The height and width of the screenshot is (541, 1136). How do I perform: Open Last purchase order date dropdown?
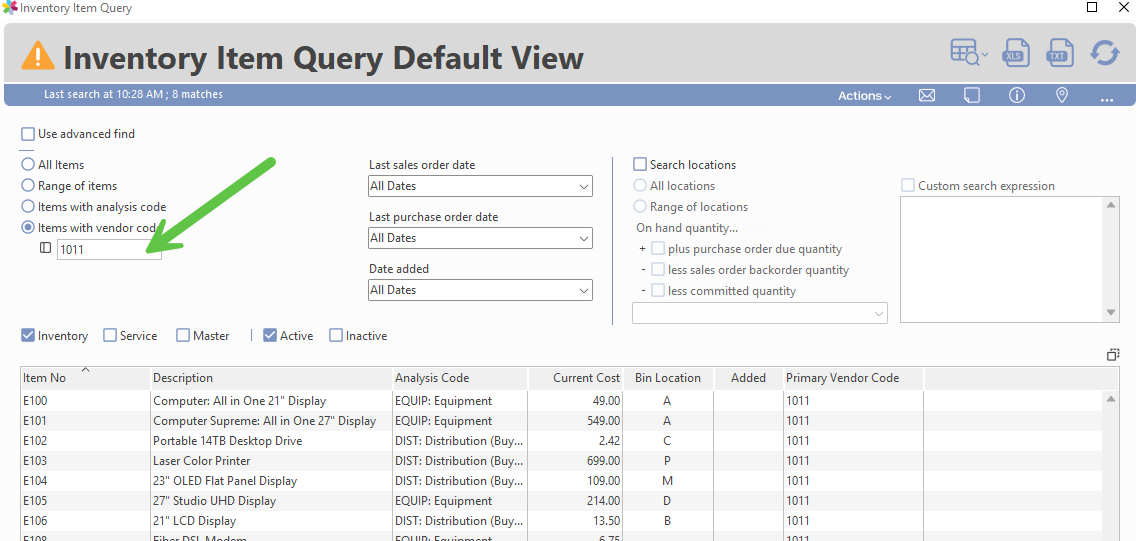tap(480, 238)
